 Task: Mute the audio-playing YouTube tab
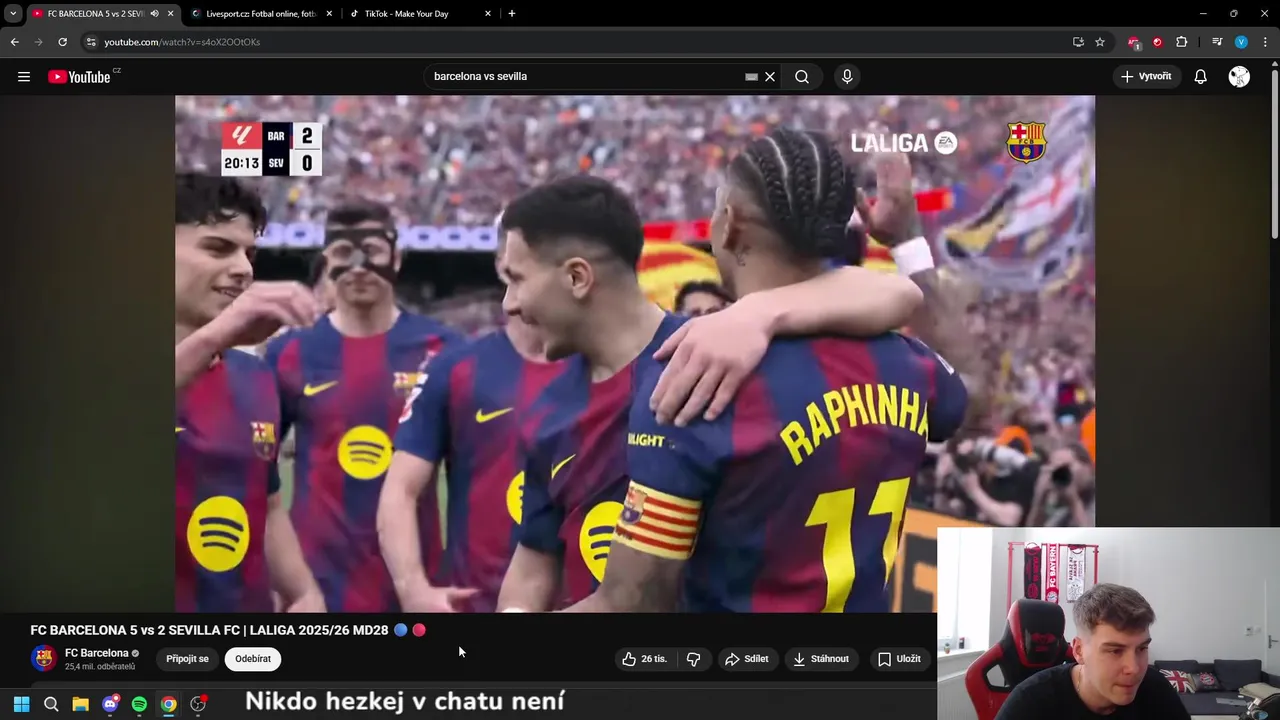coord(154,14)
